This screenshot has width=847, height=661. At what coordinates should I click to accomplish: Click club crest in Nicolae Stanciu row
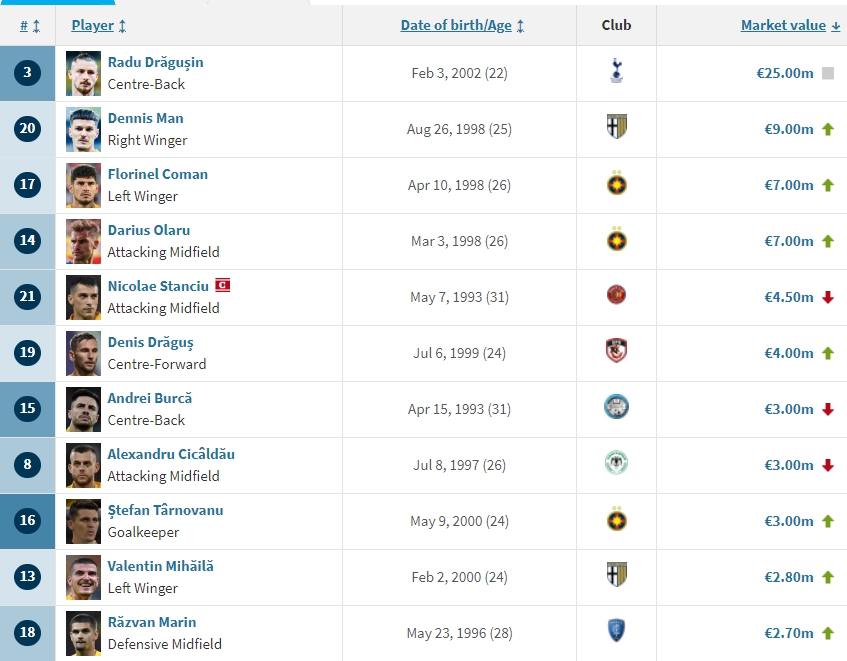616,296
